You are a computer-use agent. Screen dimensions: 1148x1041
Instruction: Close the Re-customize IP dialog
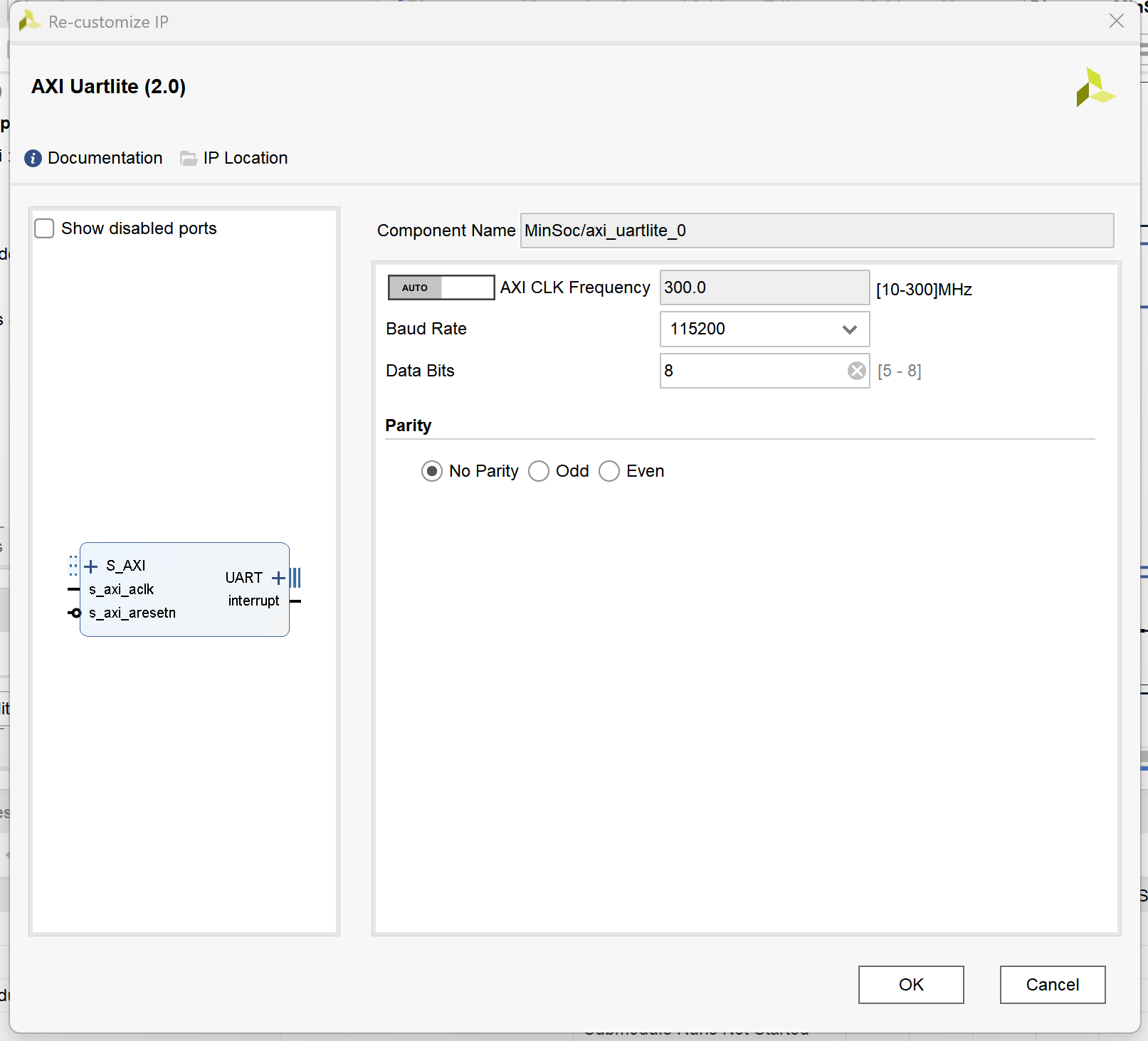click(x=1117, y=21)
